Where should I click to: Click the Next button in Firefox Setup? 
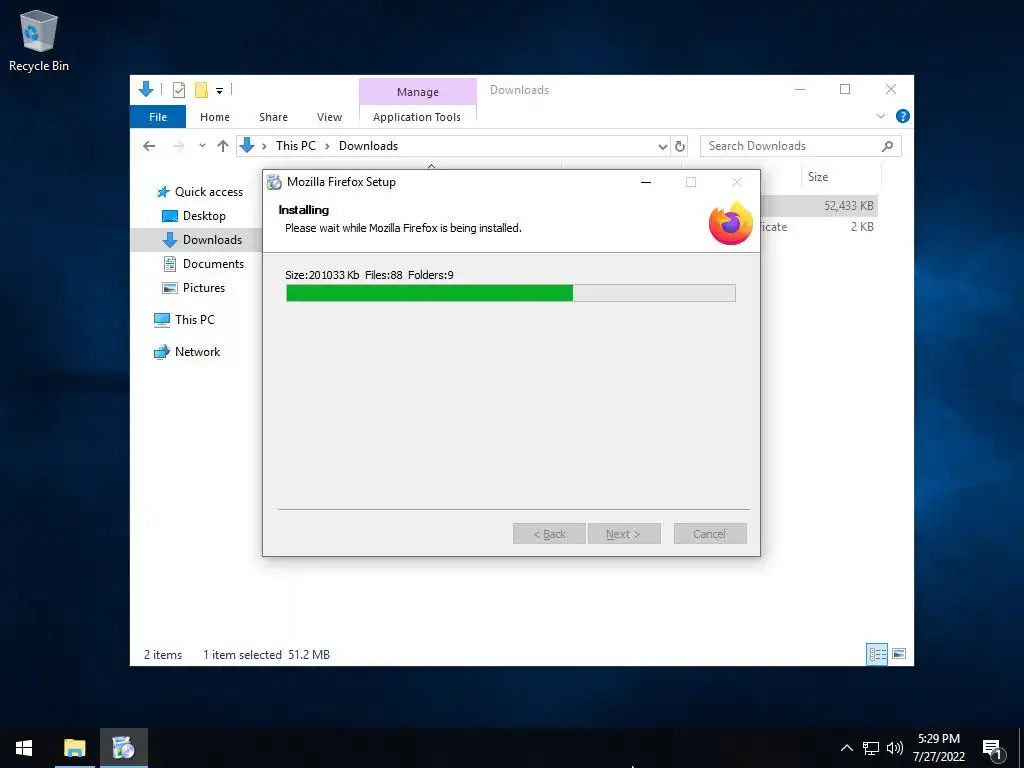(x=624, y=534)
